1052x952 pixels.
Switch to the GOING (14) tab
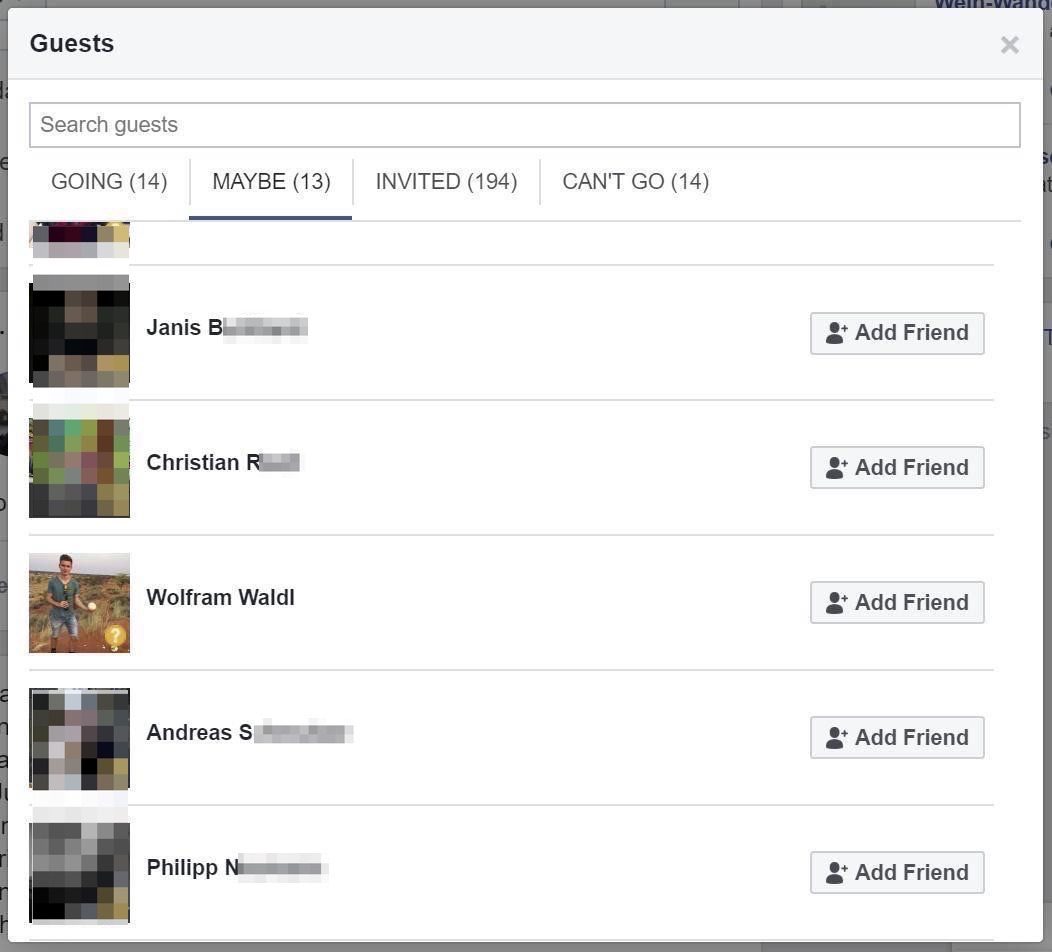(109, 181)
